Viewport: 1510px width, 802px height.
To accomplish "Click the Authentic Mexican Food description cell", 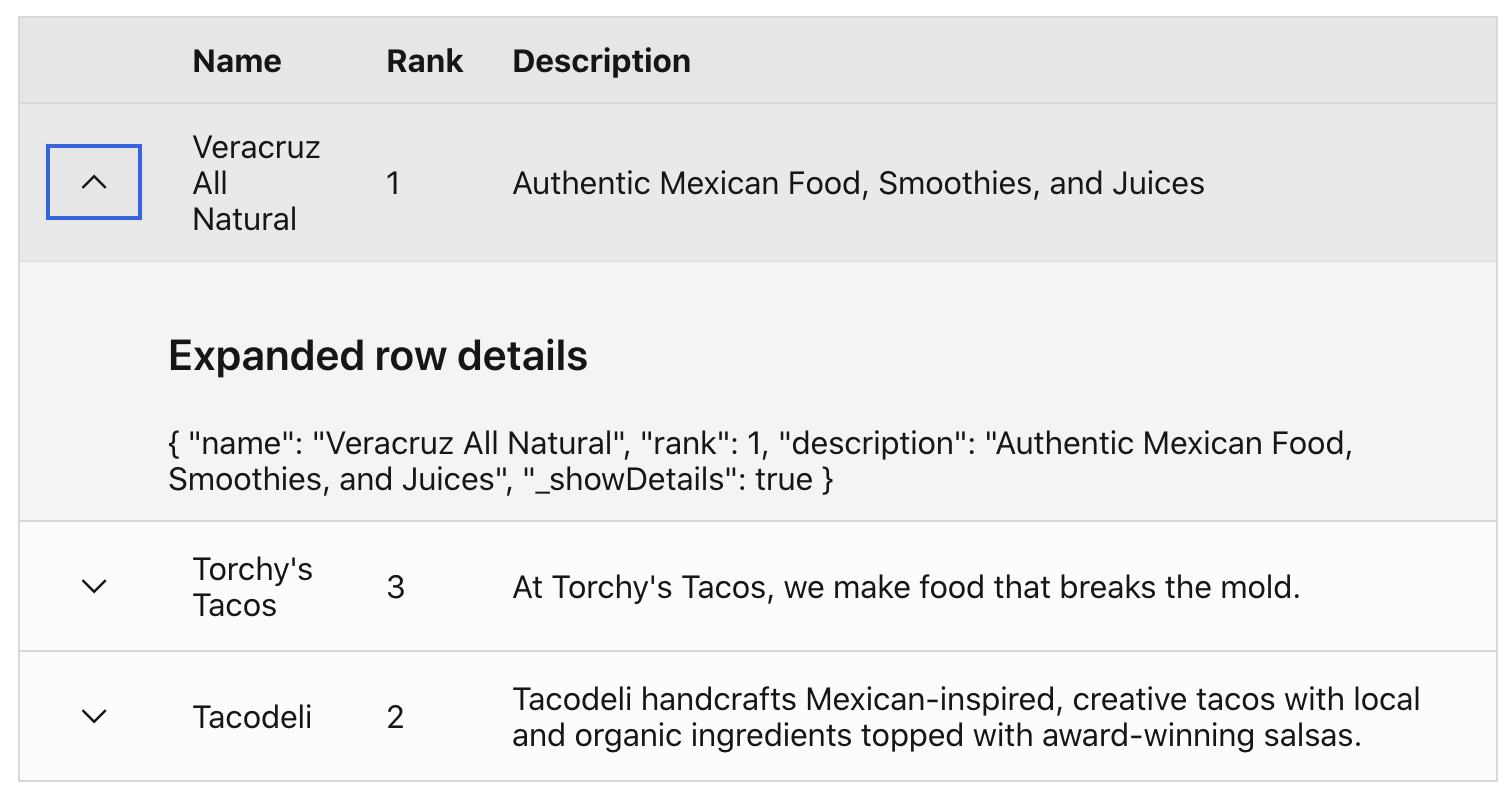I will [x=858, y=183].
